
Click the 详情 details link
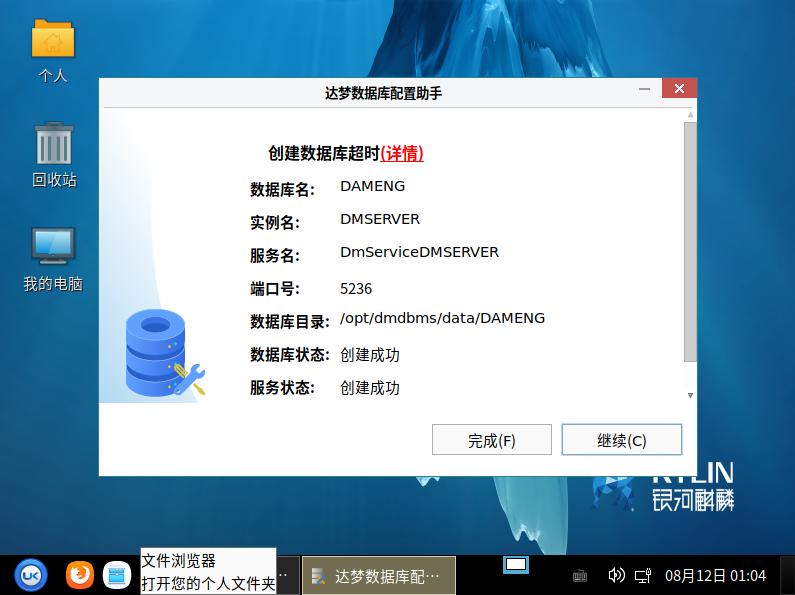click(x=402, y=153)
